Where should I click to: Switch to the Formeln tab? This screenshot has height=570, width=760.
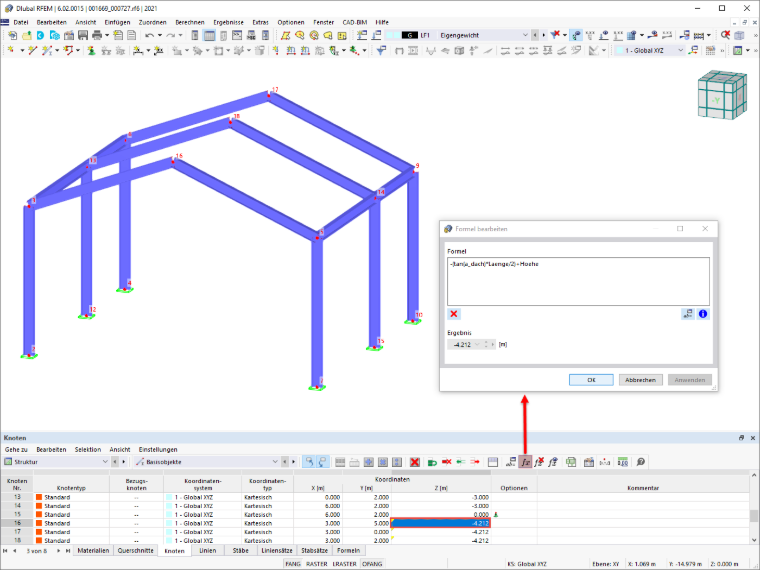coord(348,551)
